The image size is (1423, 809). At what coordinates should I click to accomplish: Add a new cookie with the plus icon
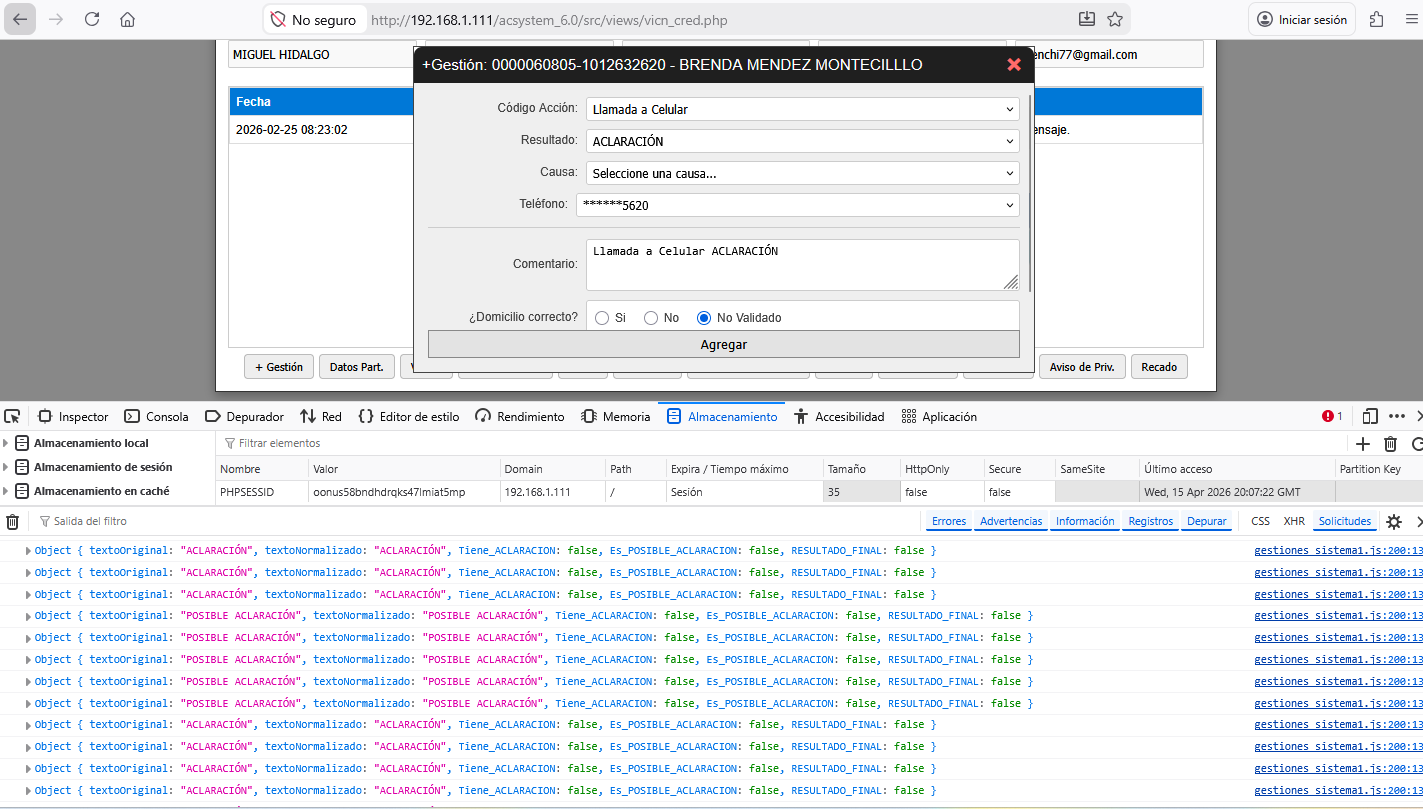[1362, 443]
